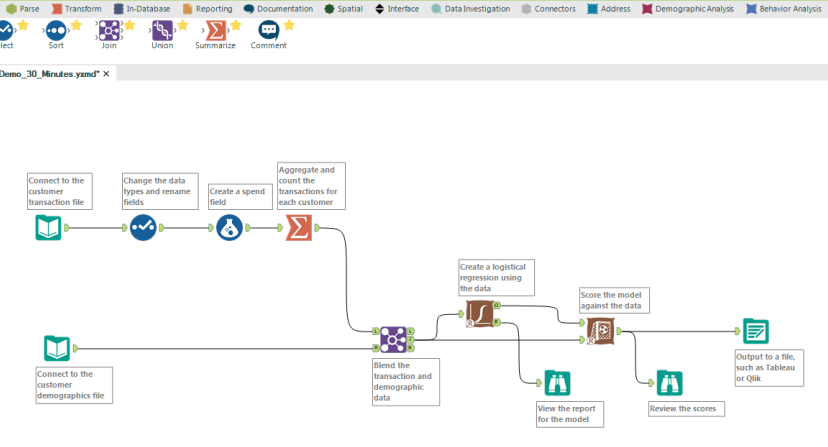This screenshot has height=447, width=828.
Task: Click the Join tool's J output anchor
Action: 410,340
